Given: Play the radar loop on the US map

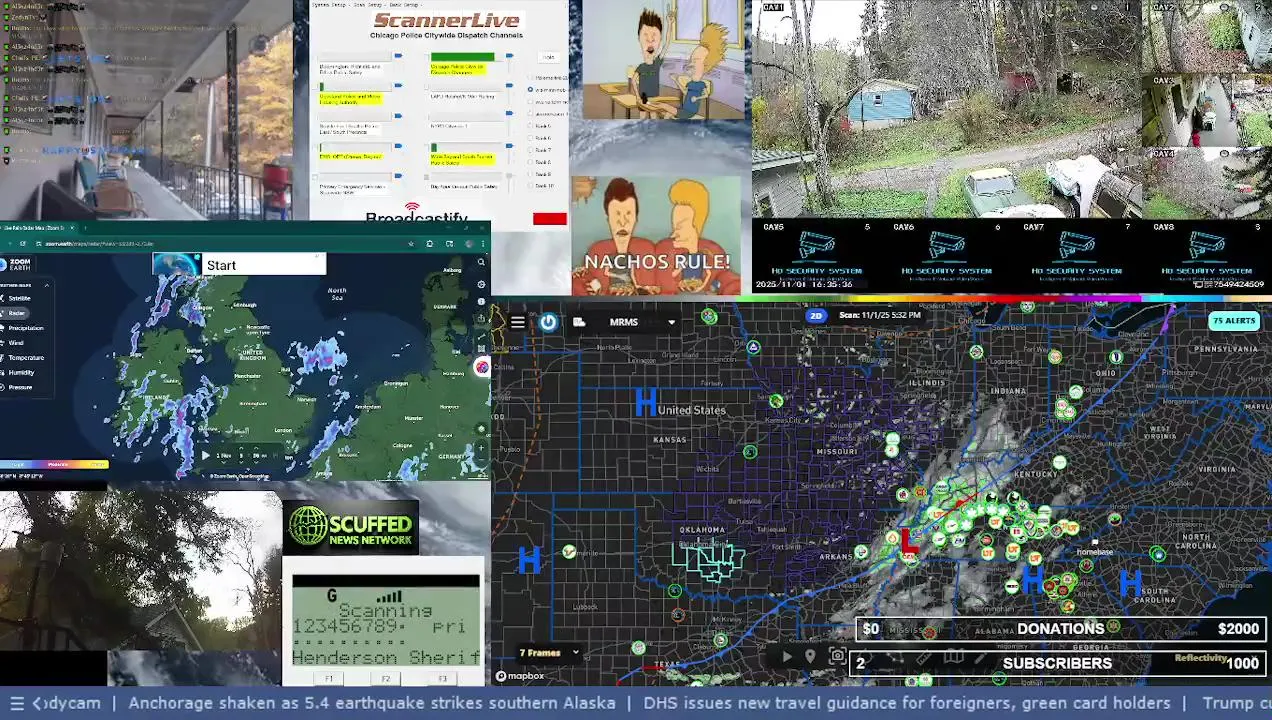Looking at the screenshot, I should click(x=786, y=656).
